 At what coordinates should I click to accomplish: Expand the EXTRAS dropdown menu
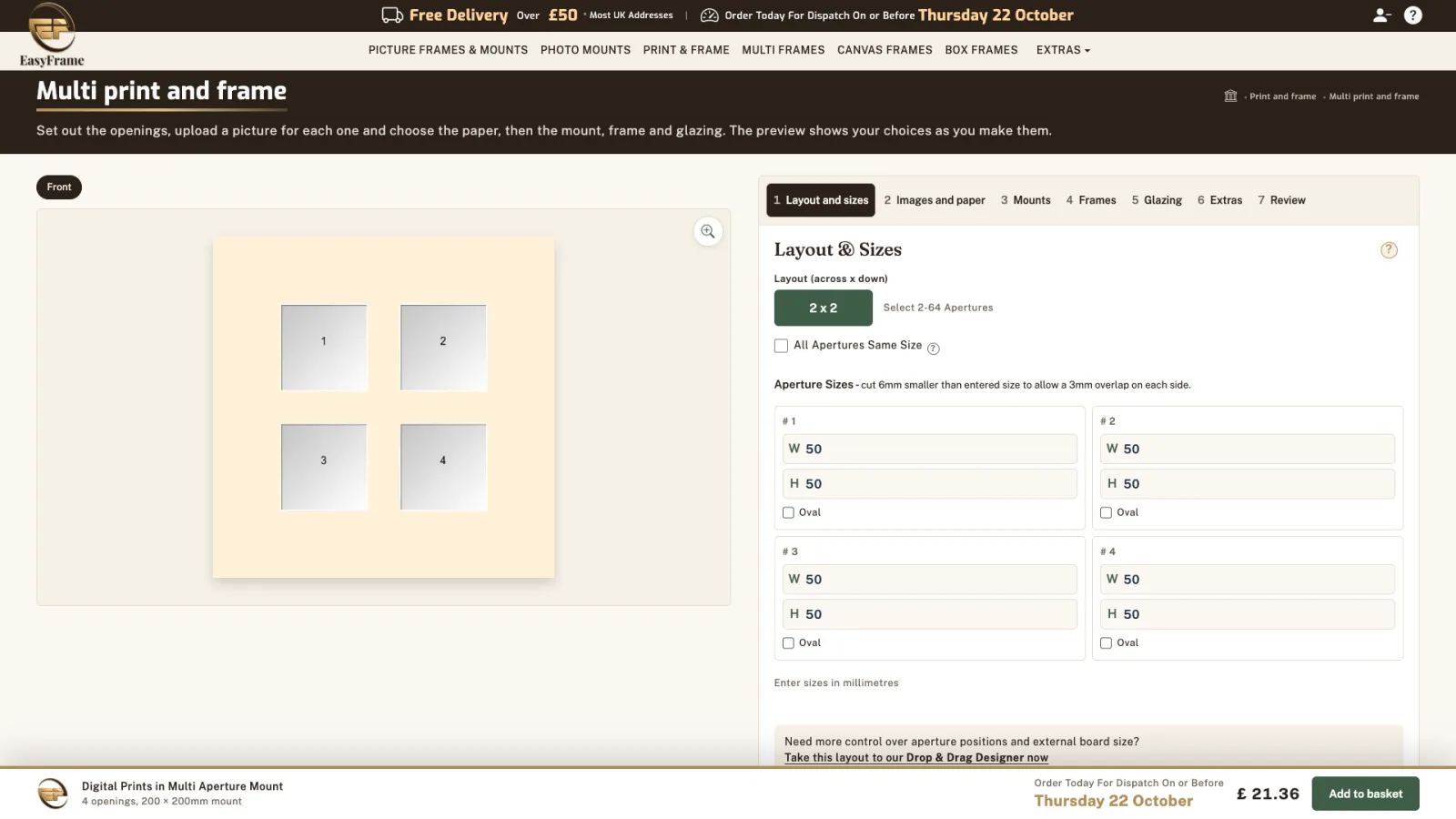1063,50
